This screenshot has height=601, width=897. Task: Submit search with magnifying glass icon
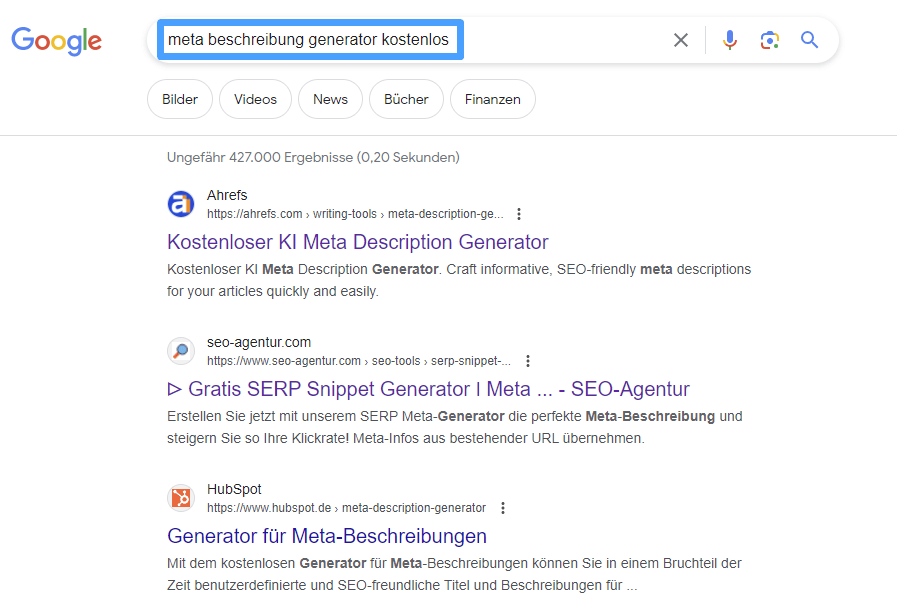[809, 40]
